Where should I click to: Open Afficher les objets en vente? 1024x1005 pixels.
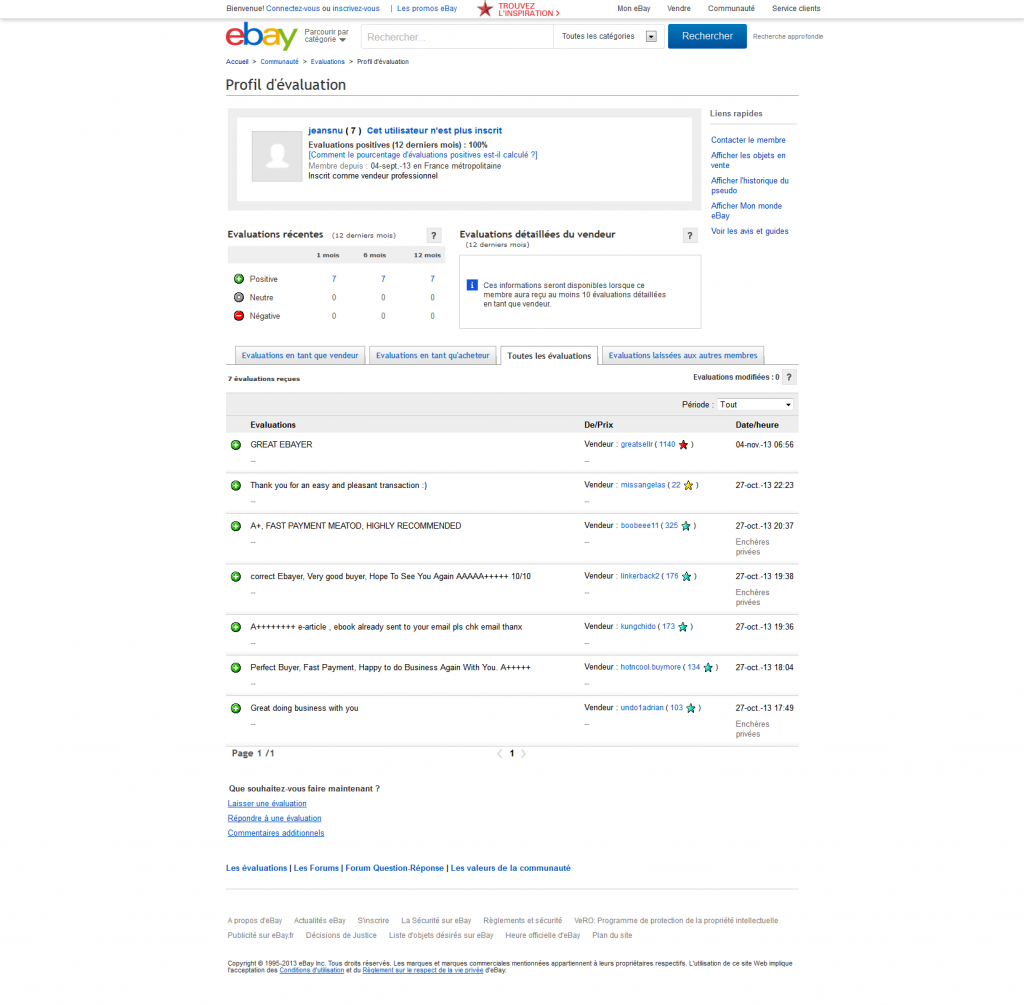pos(748,160)
